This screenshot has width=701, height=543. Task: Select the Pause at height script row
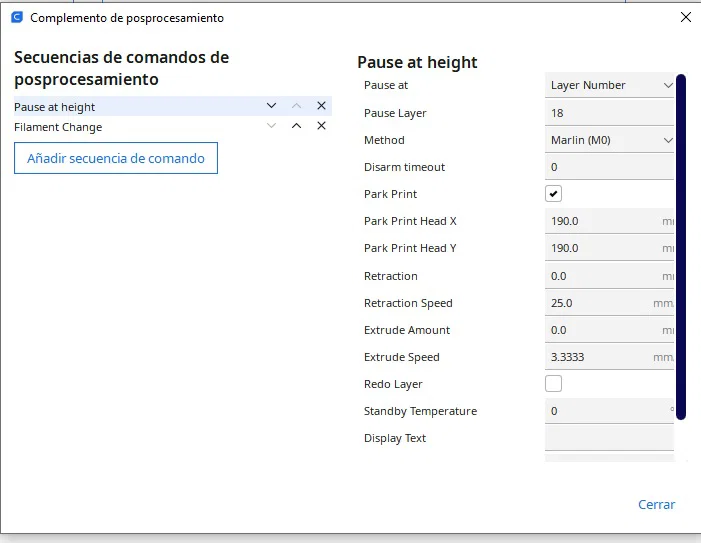pos(173,106)
